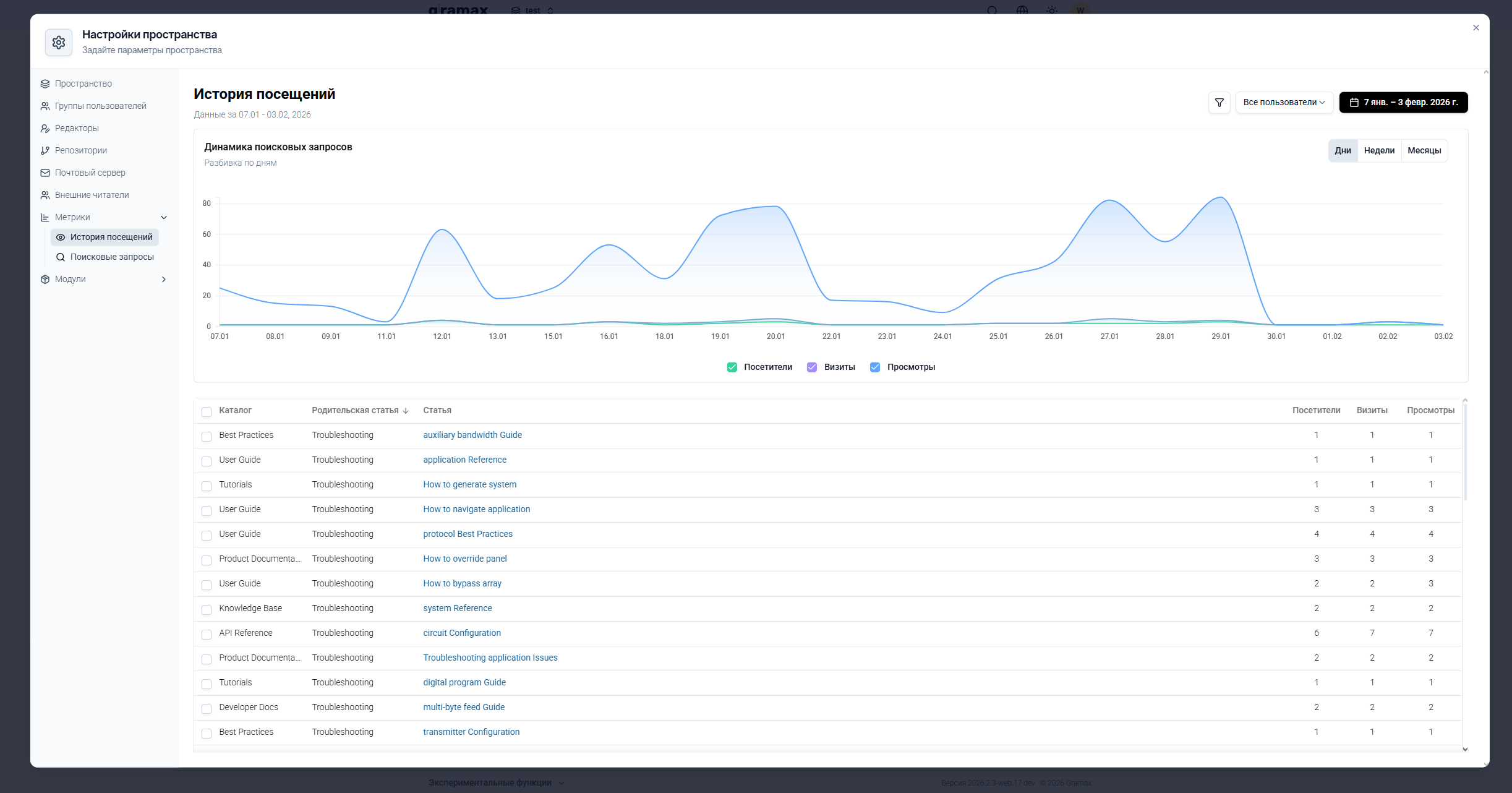Switch chart to Месяцы tab
Screen dimensions: 1512x793
pyautogui.click(x=1424, y=151)
